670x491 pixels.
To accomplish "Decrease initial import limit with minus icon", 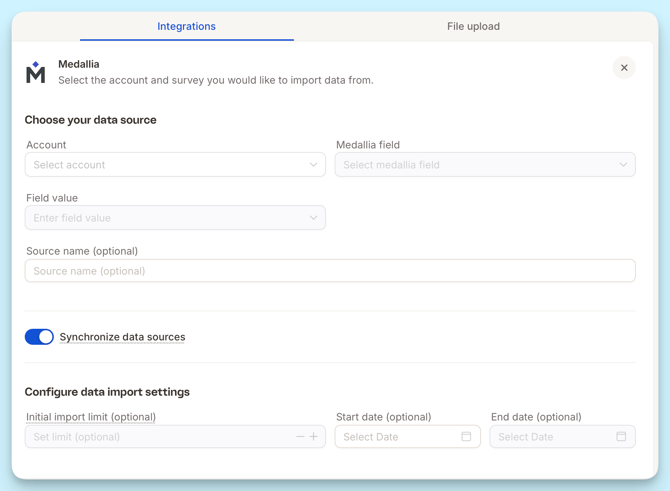I will pos(300,437).
